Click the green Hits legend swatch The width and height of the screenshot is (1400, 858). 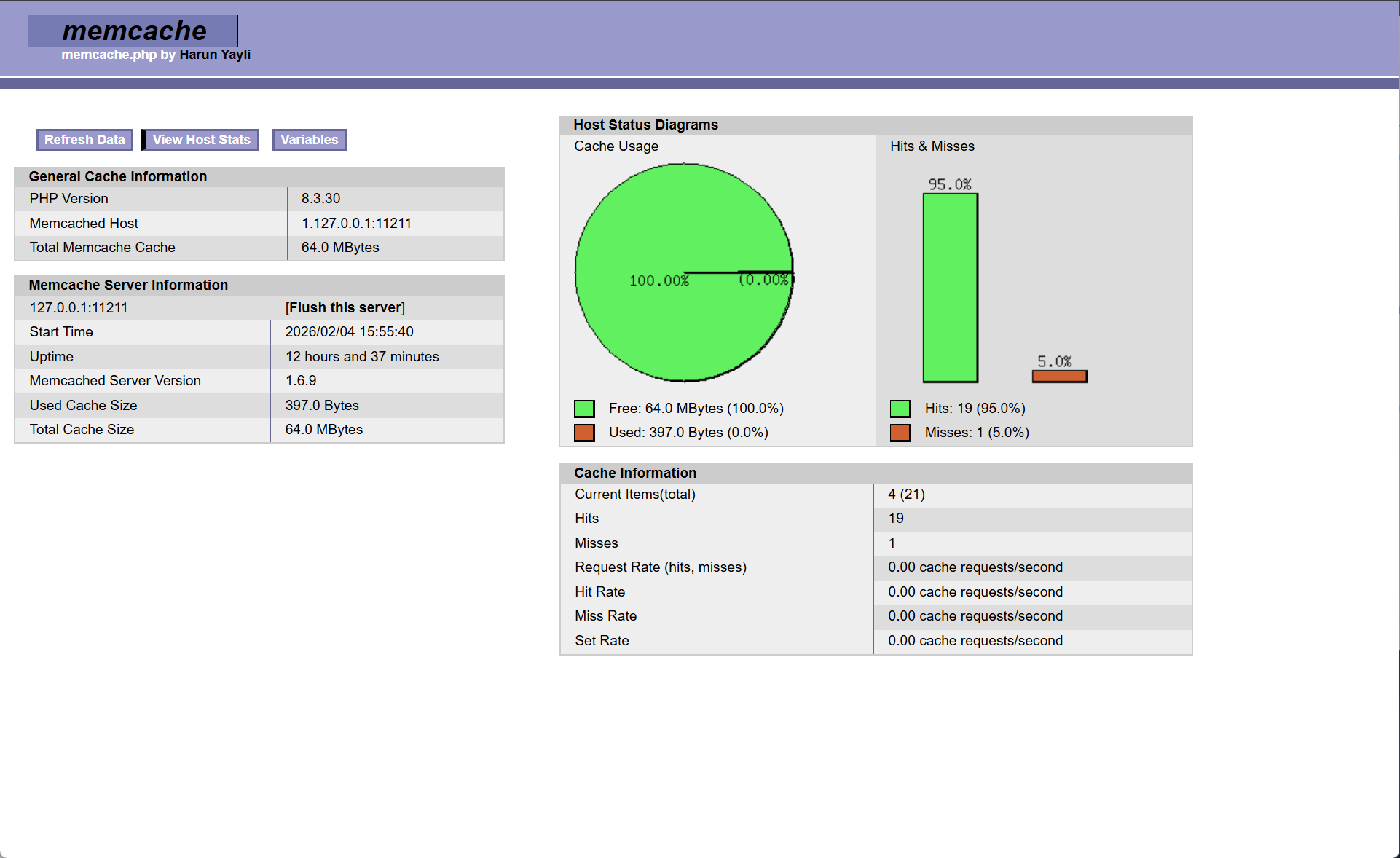point(900,409)
